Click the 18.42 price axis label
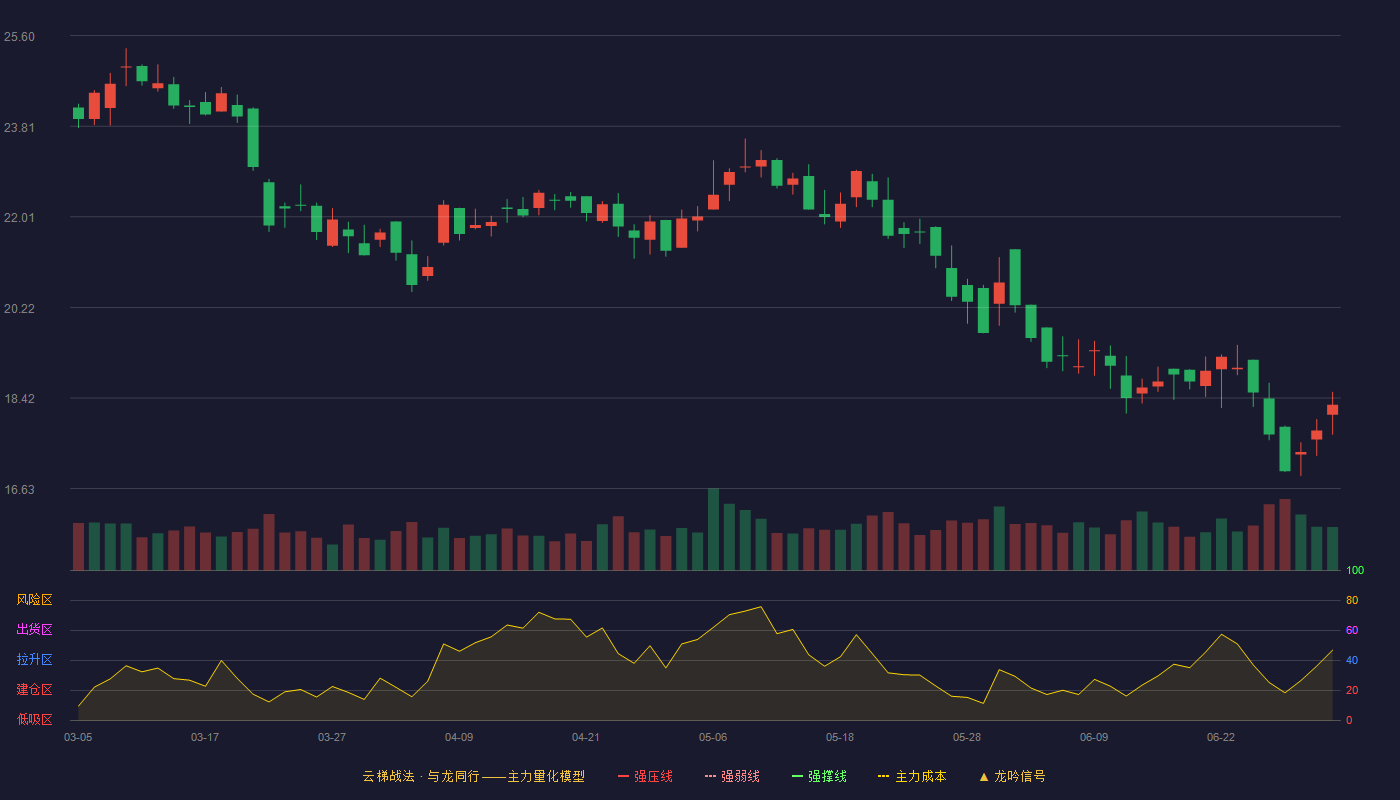1400x800 pixels. pos(19,399)
